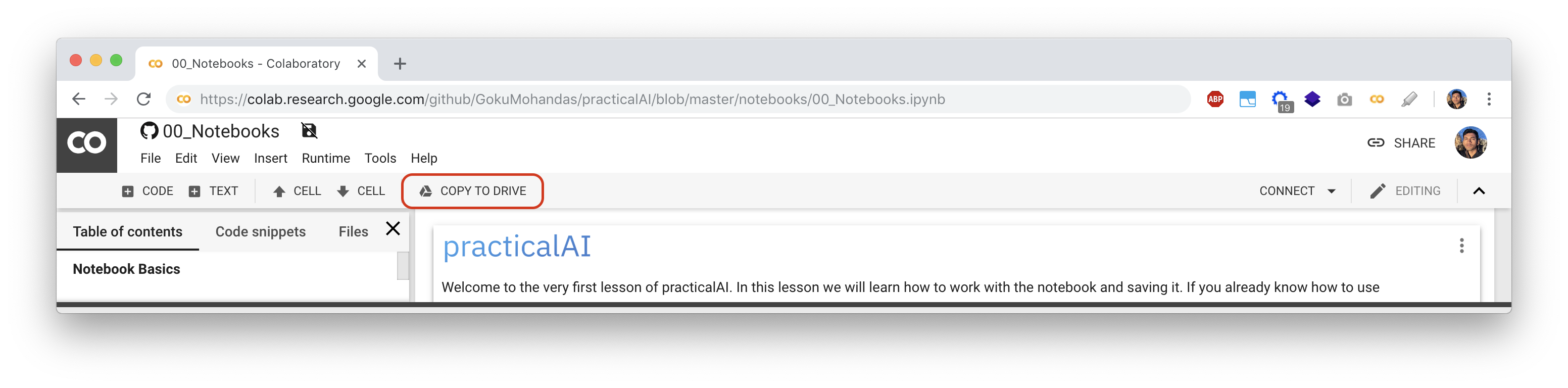
Task: Click the browser address bar URL
Action: (572, 100)
